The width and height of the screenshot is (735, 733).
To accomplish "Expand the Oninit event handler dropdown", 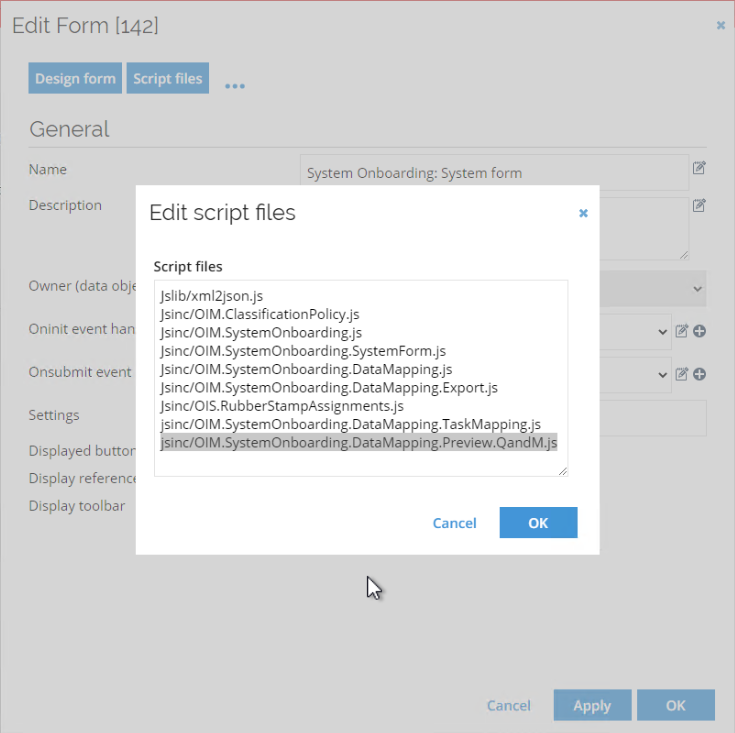I will pyautogui.click(x=662, y=332).
